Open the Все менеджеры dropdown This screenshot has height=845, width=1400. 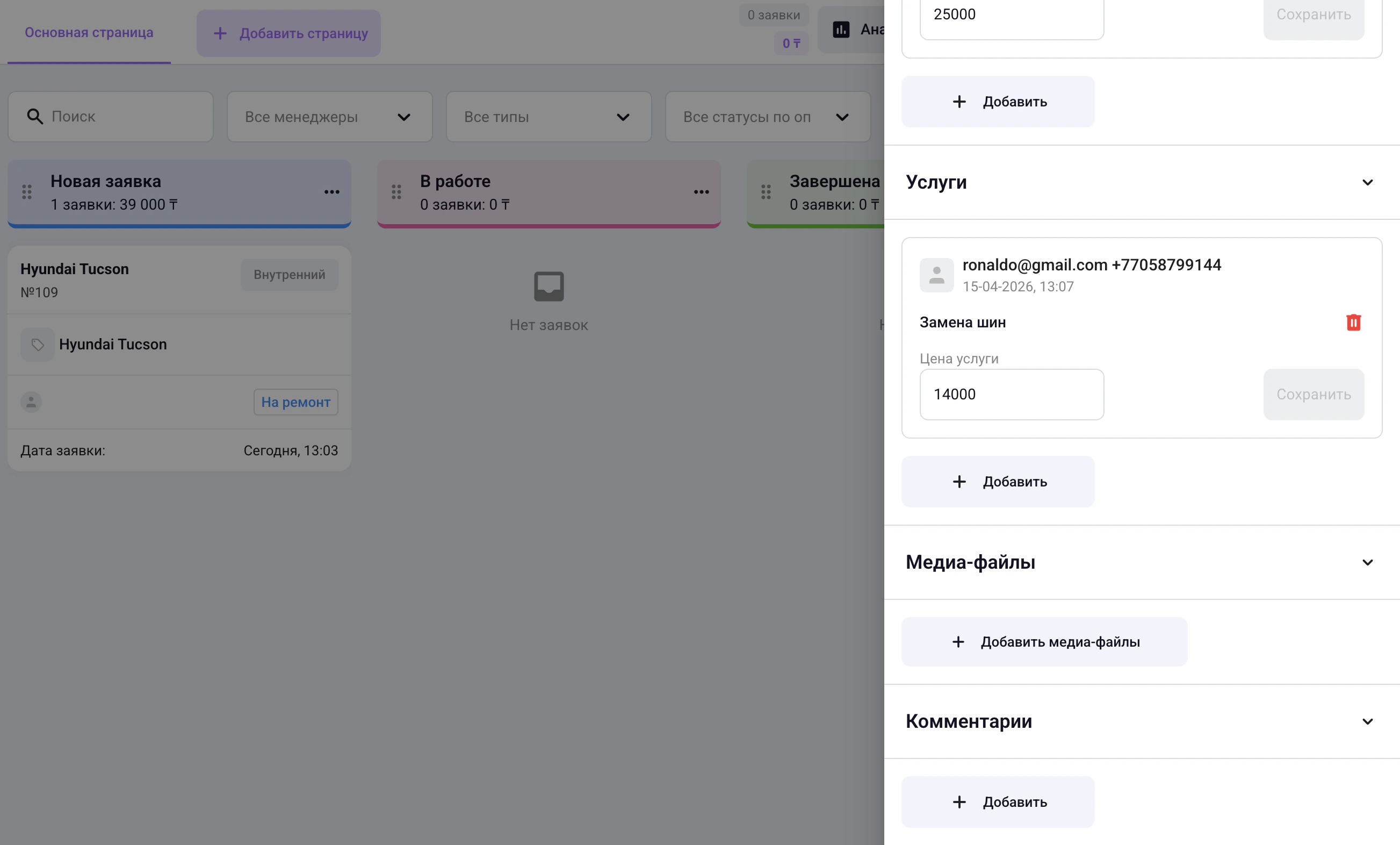[x=329, y=117]
